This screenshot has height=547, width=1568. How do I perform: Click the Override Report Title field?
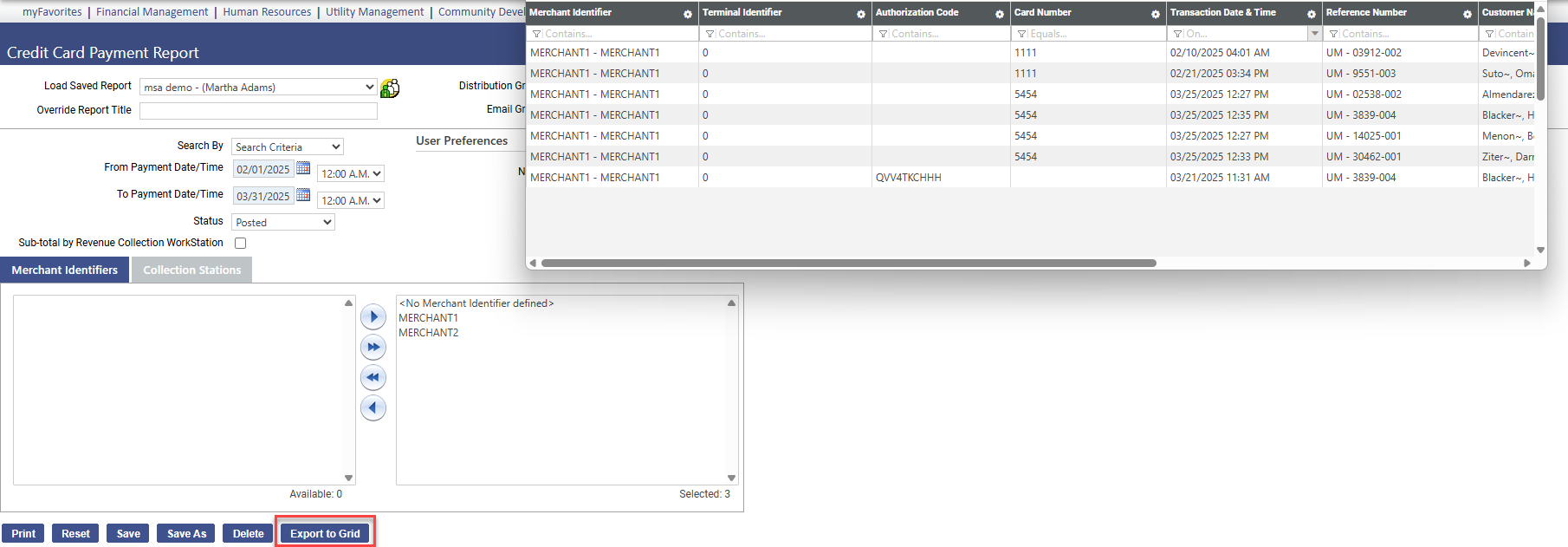click(258, 111)
